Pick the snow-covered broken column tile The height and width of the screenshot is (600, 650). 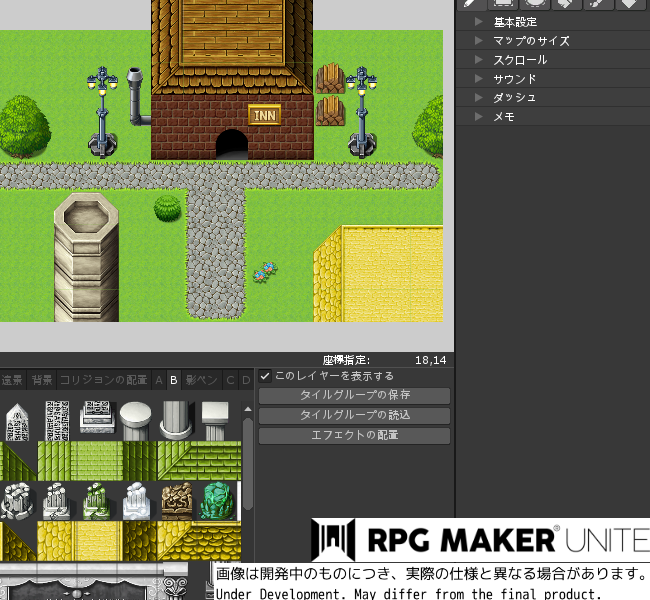tap(137, 501)
